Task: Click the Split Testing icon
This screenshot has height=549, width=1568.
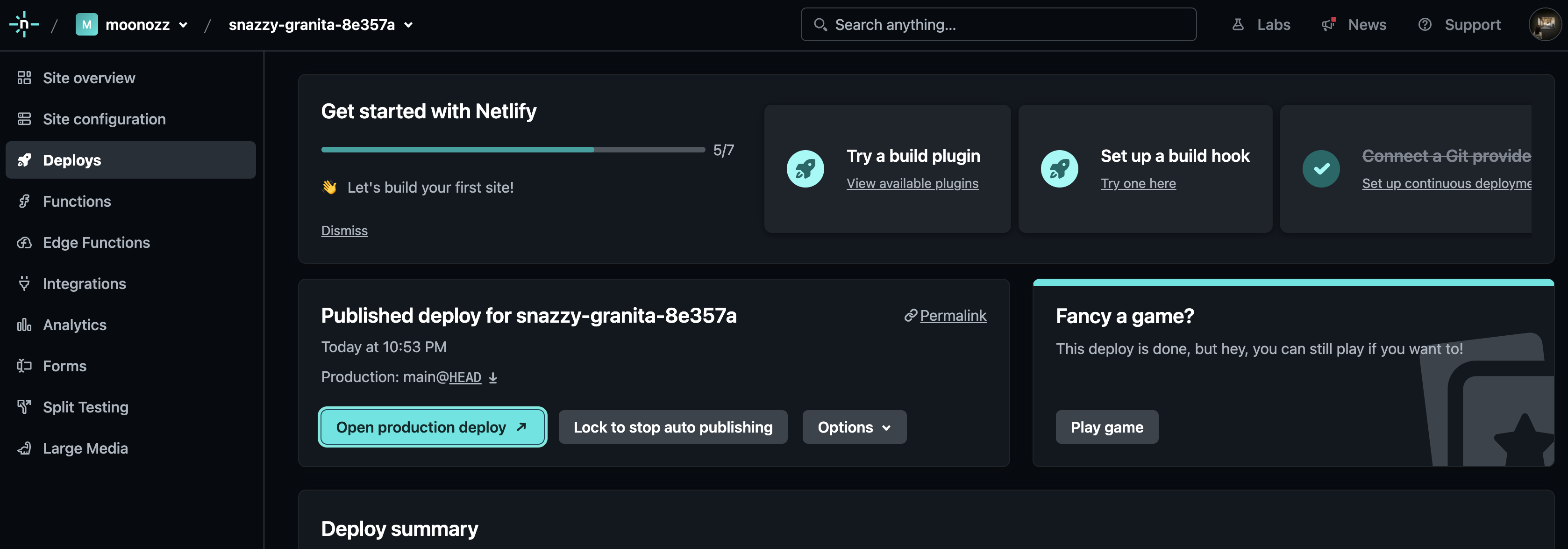Action: click(x=24, y=407)
